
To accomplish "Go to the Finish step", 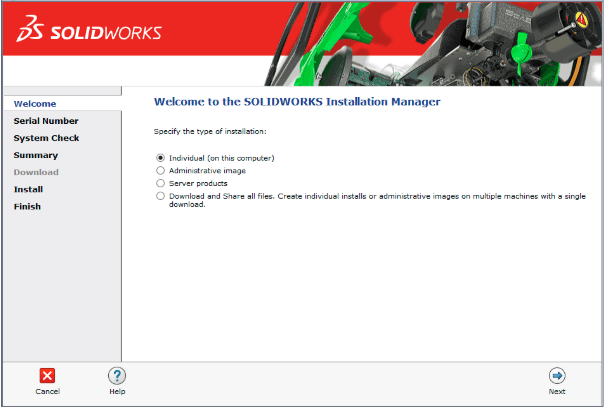I will 27,206.
